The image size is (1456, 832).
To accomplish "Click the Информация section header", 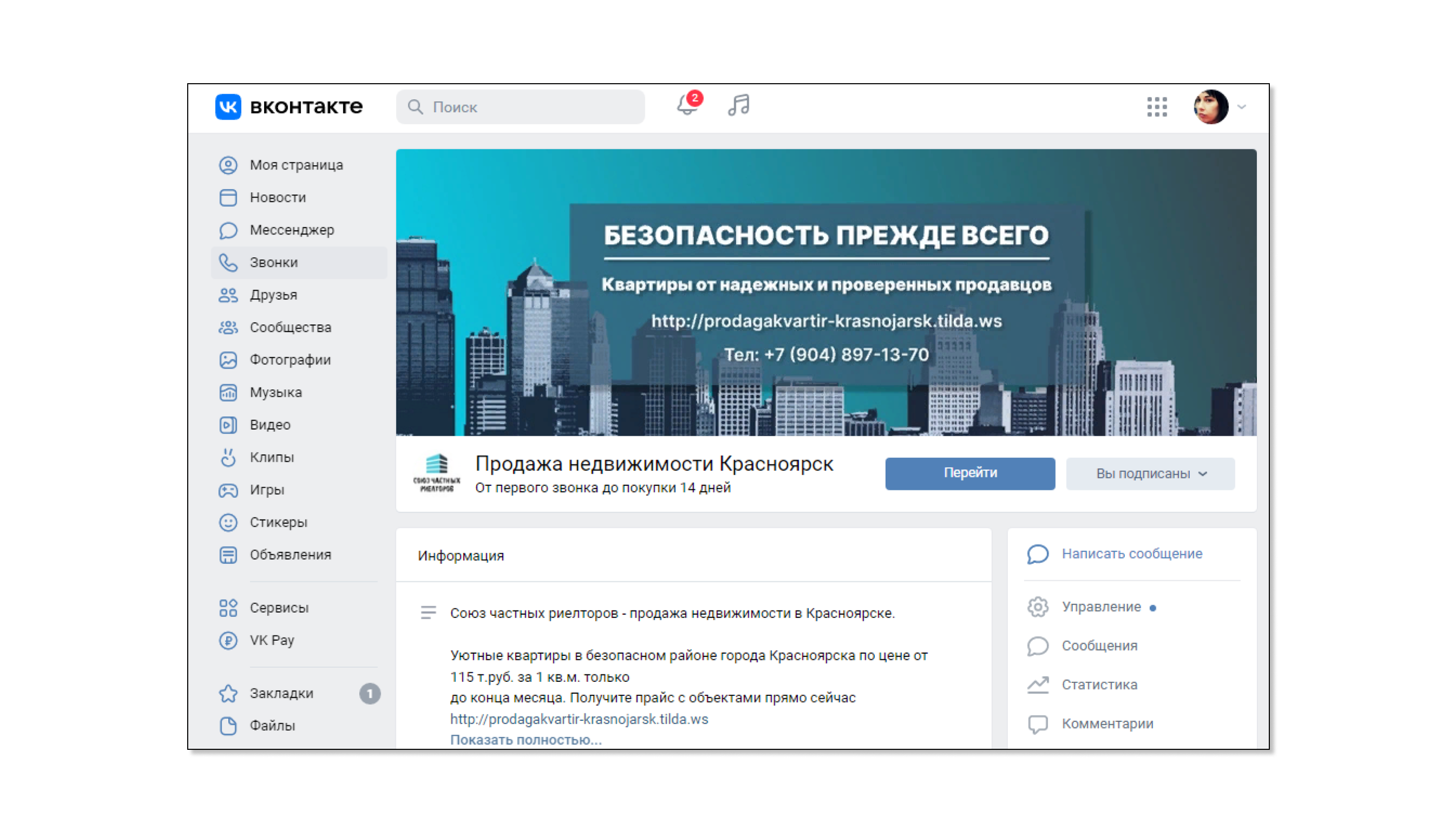I will coord(461,556).
